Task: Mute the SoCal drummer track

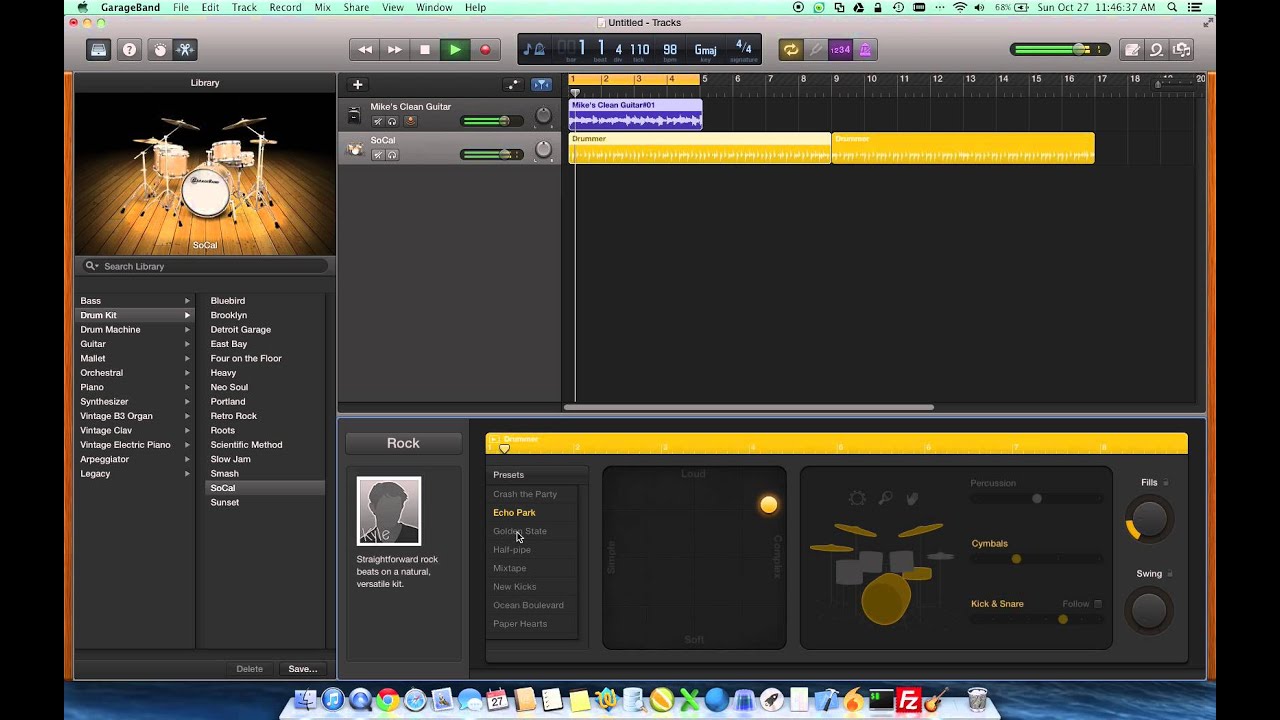Action: coord(377,155)
